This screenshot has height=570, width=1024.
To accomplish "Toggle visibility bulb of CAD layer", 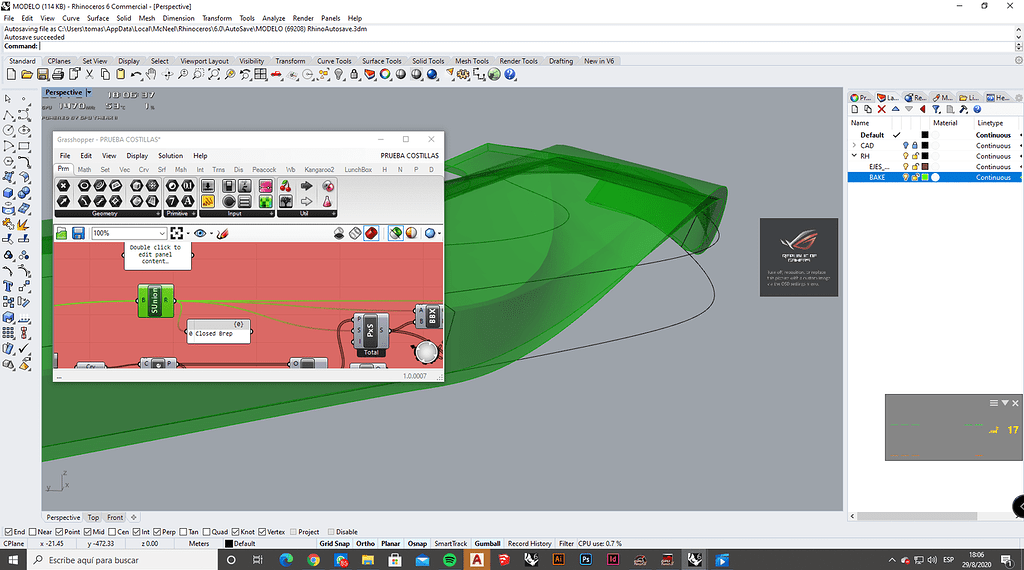I will [906, 146].
